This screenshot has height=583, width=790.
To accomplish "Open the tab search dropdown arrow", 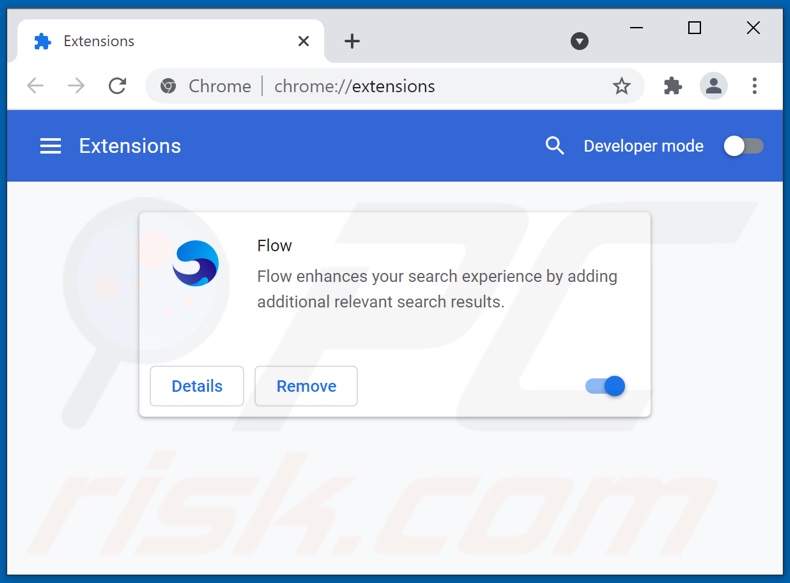I will [579, 41].
